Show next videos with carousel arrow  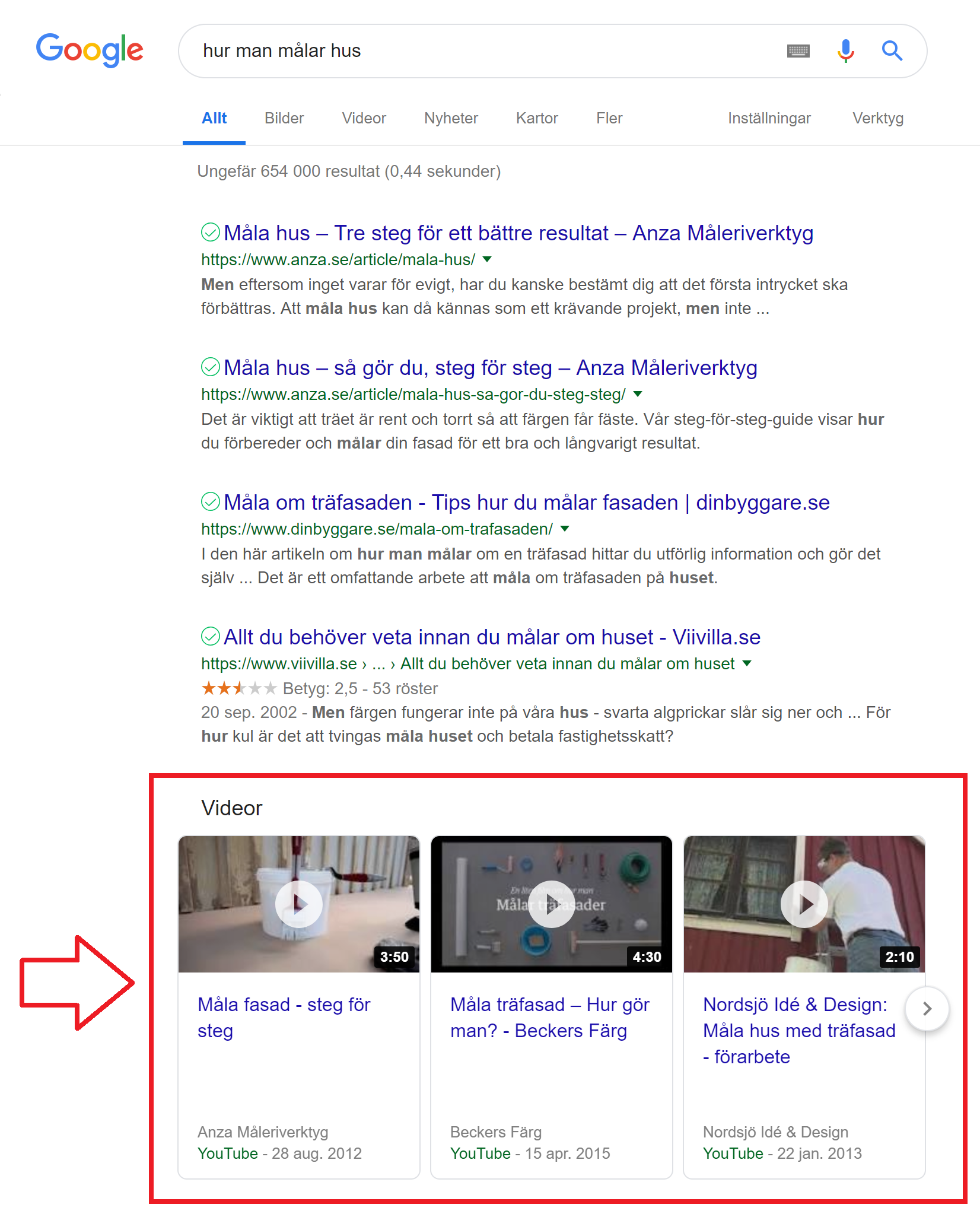click(927, 1009)
